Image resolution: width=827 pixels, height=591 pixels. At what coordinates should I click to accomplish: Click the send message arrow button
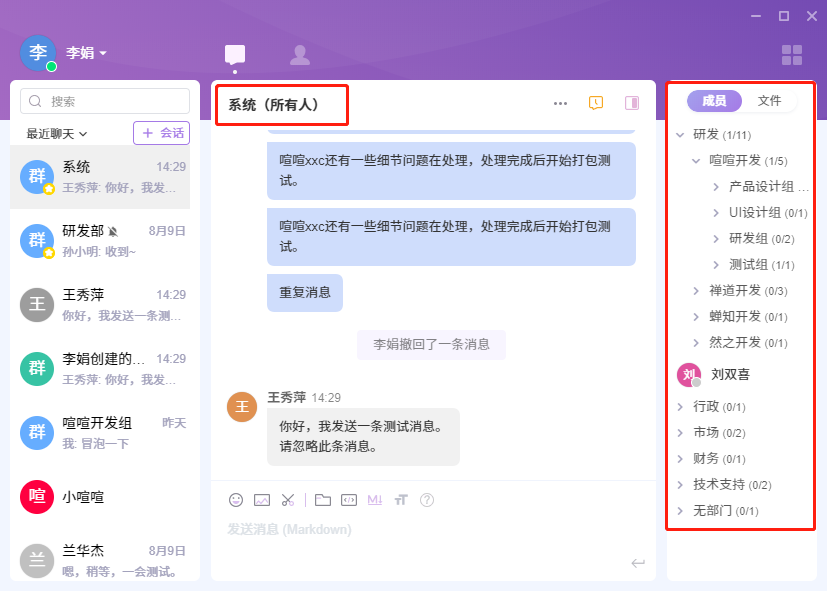[x=637, y=563]
